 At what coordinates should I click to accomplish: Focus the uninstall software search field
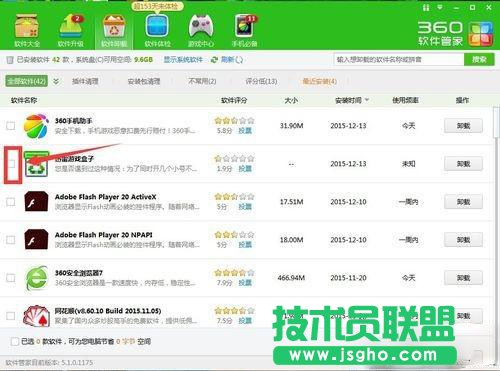tap(399, 60)
